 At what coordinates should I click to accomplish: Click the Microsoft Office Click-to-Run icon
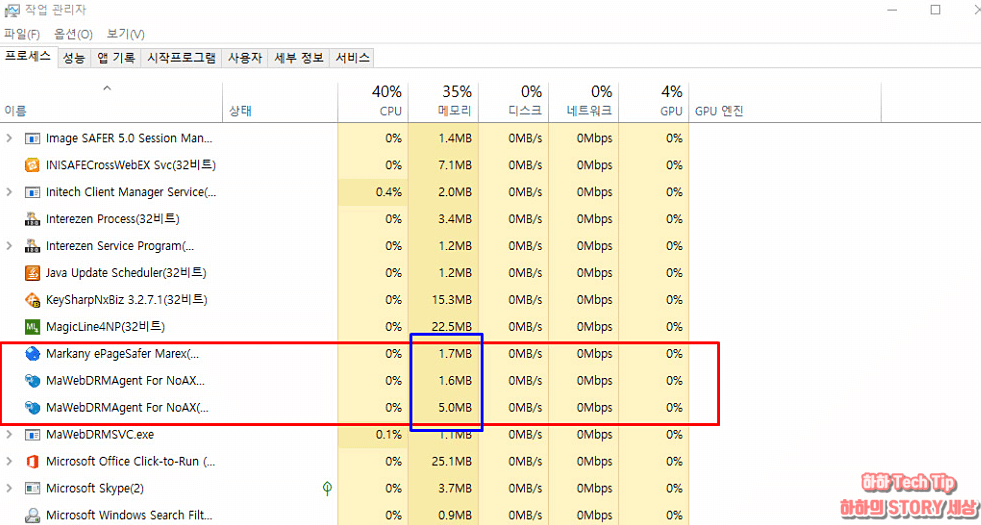pos(32,461)
